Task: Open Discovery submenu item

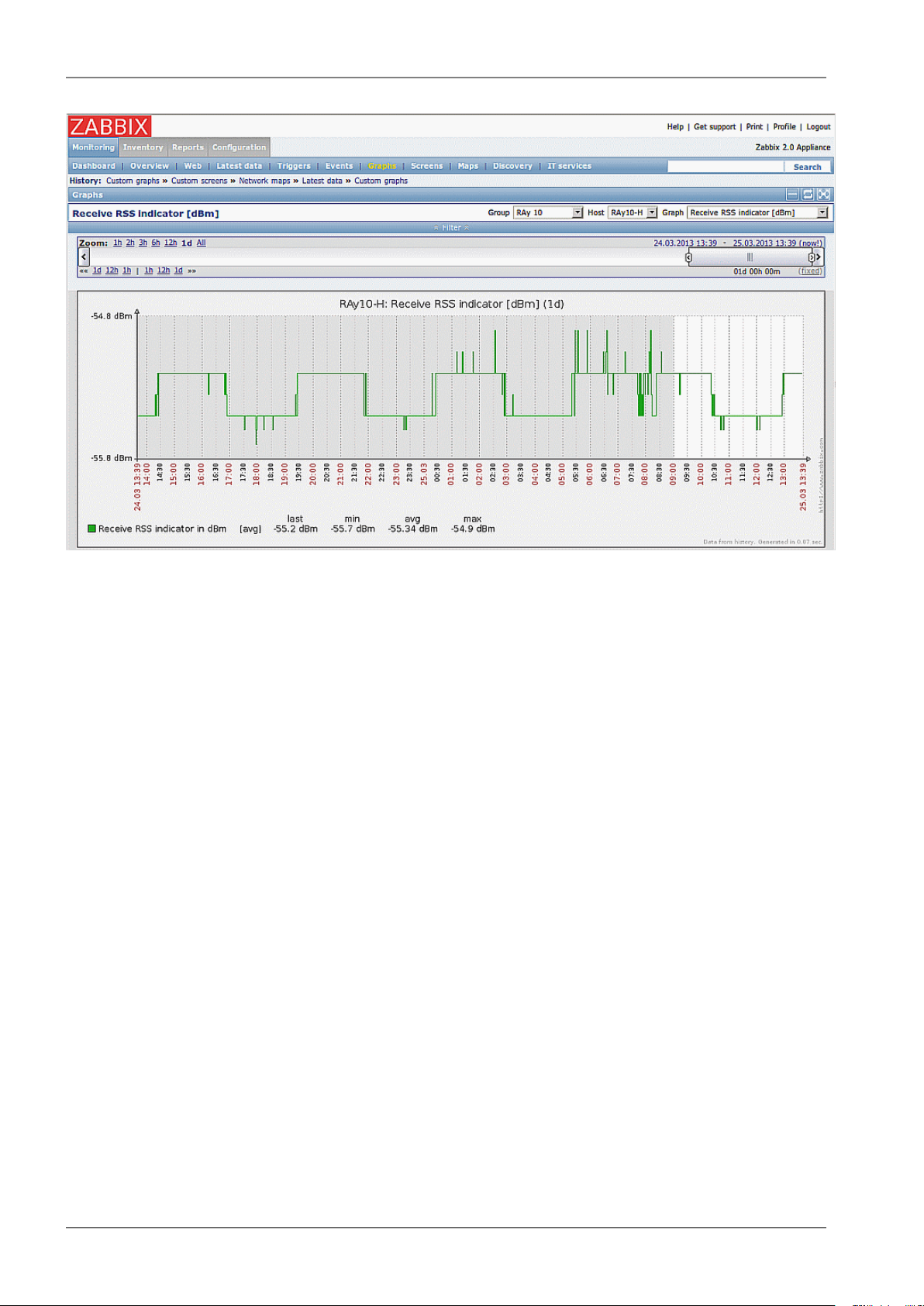Action: 512,166
